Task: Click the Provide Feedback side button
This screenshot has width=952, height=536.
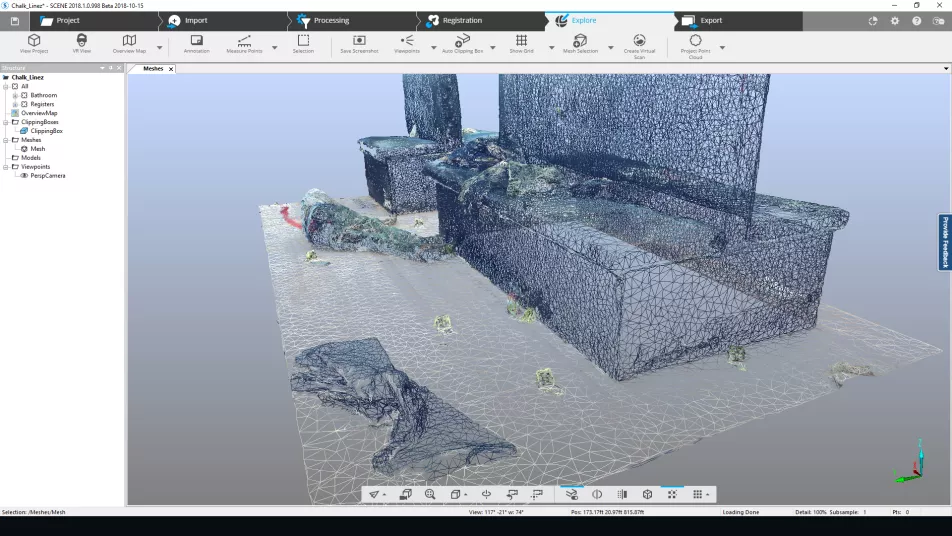Action: pos(944,242)
